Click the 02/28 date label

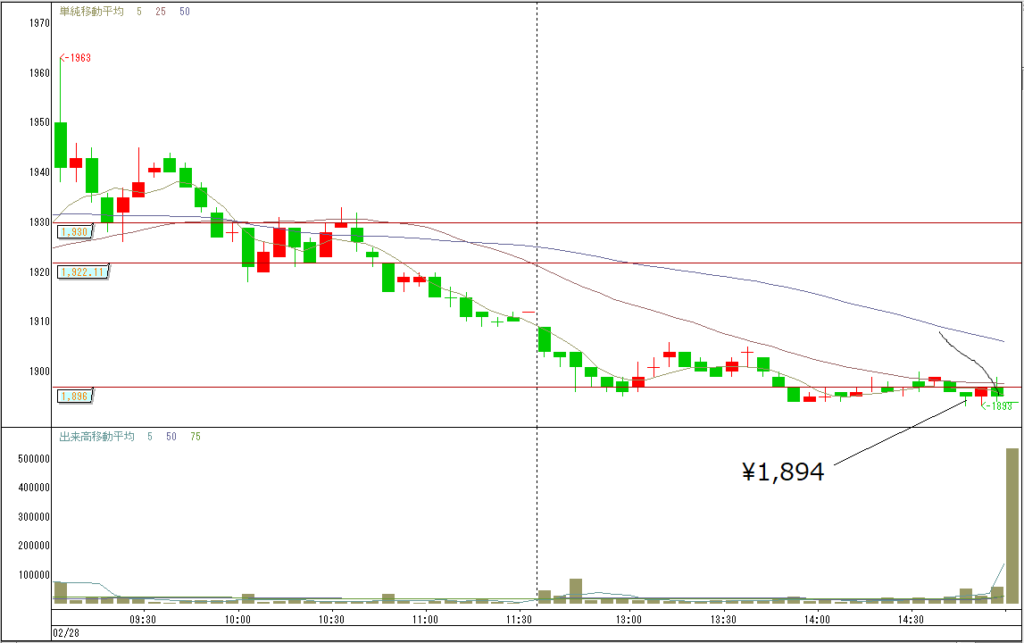coord(66,633)
